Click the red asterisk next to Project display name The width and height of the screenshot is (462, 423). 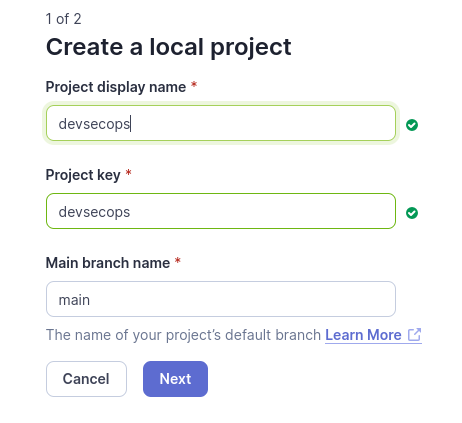coord(194,85)
